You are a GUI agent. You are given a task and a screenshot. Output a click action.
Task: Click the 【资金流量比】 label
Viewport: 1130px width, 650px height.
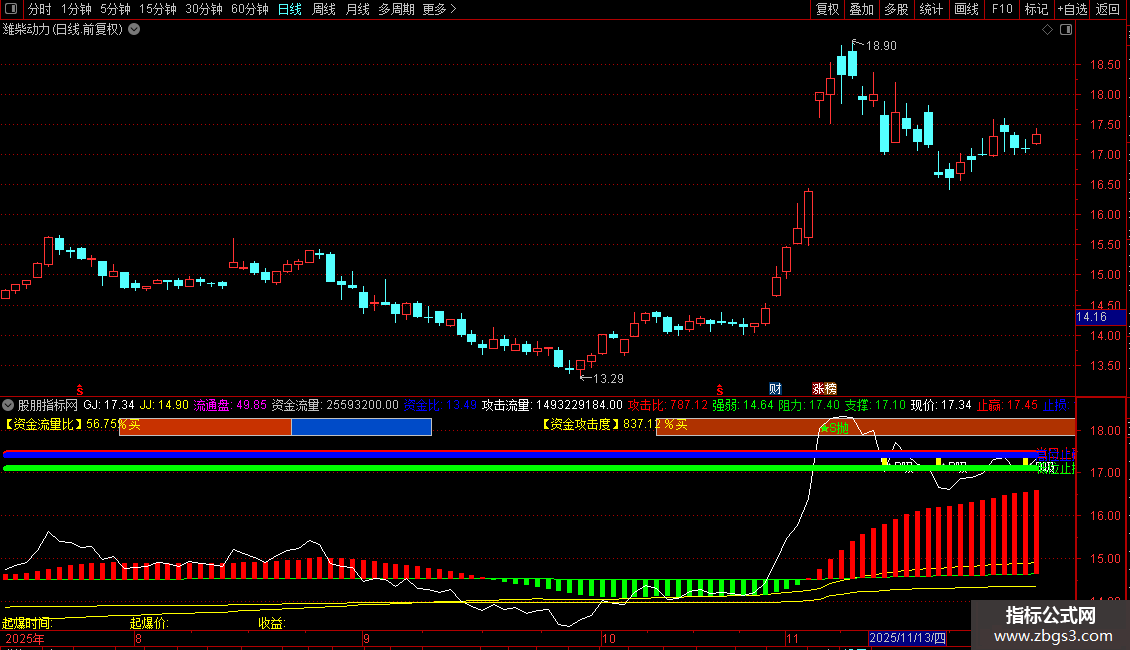pyautogui.click(x=43, y=424)
